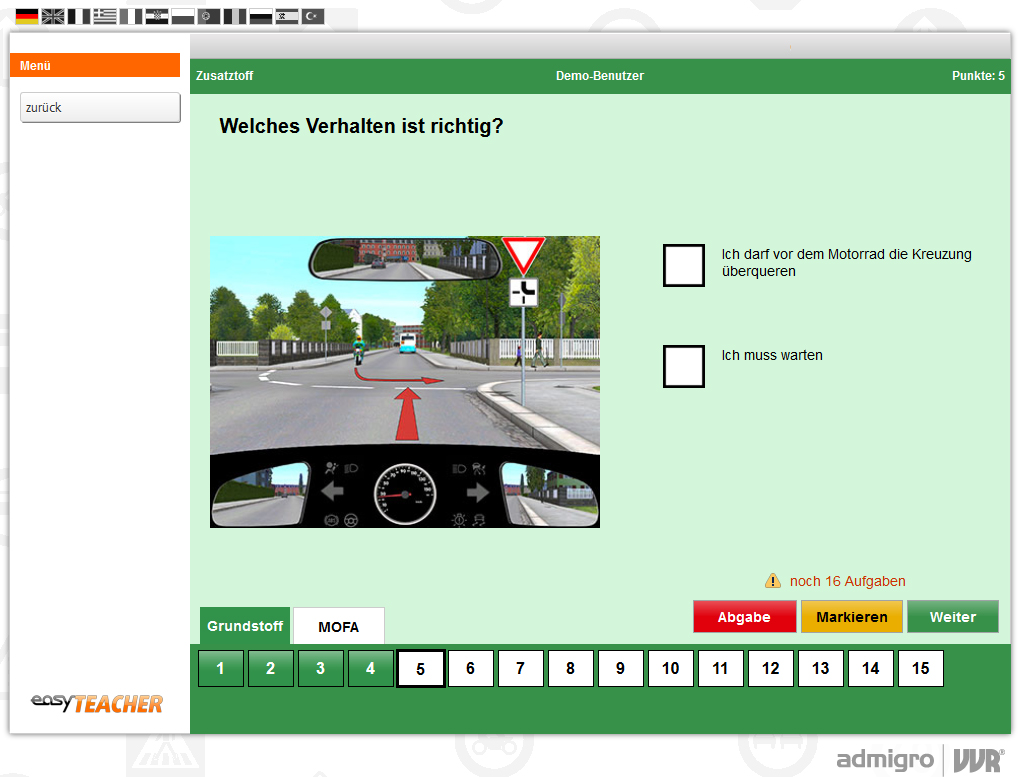Viewport: 1024px width, 777px height.
Task: Select the Turkish flag language icon
Action: pyautogui.click(x=313, y=16)
